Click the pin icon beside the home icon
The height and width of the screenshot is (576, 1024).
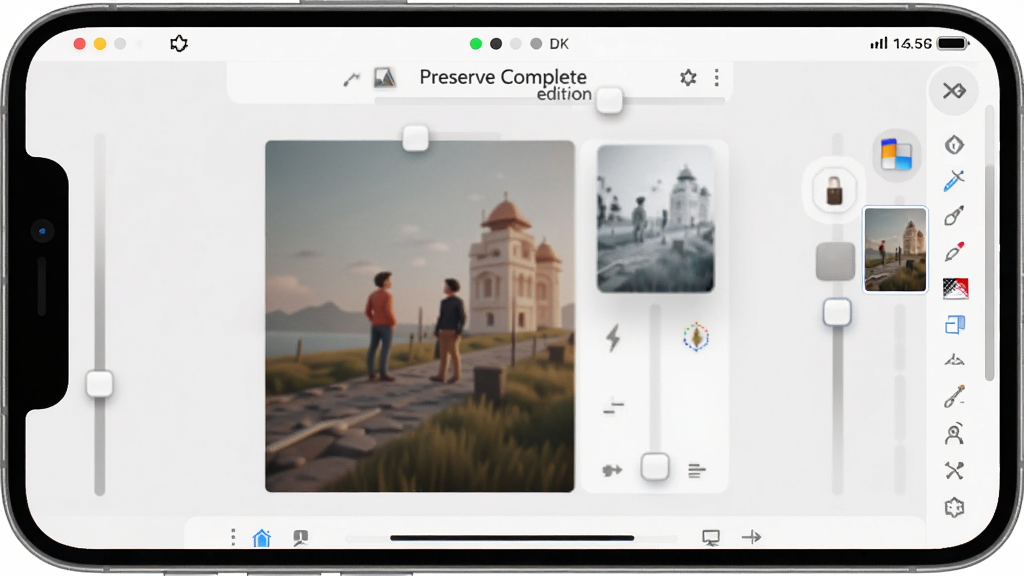300,537
